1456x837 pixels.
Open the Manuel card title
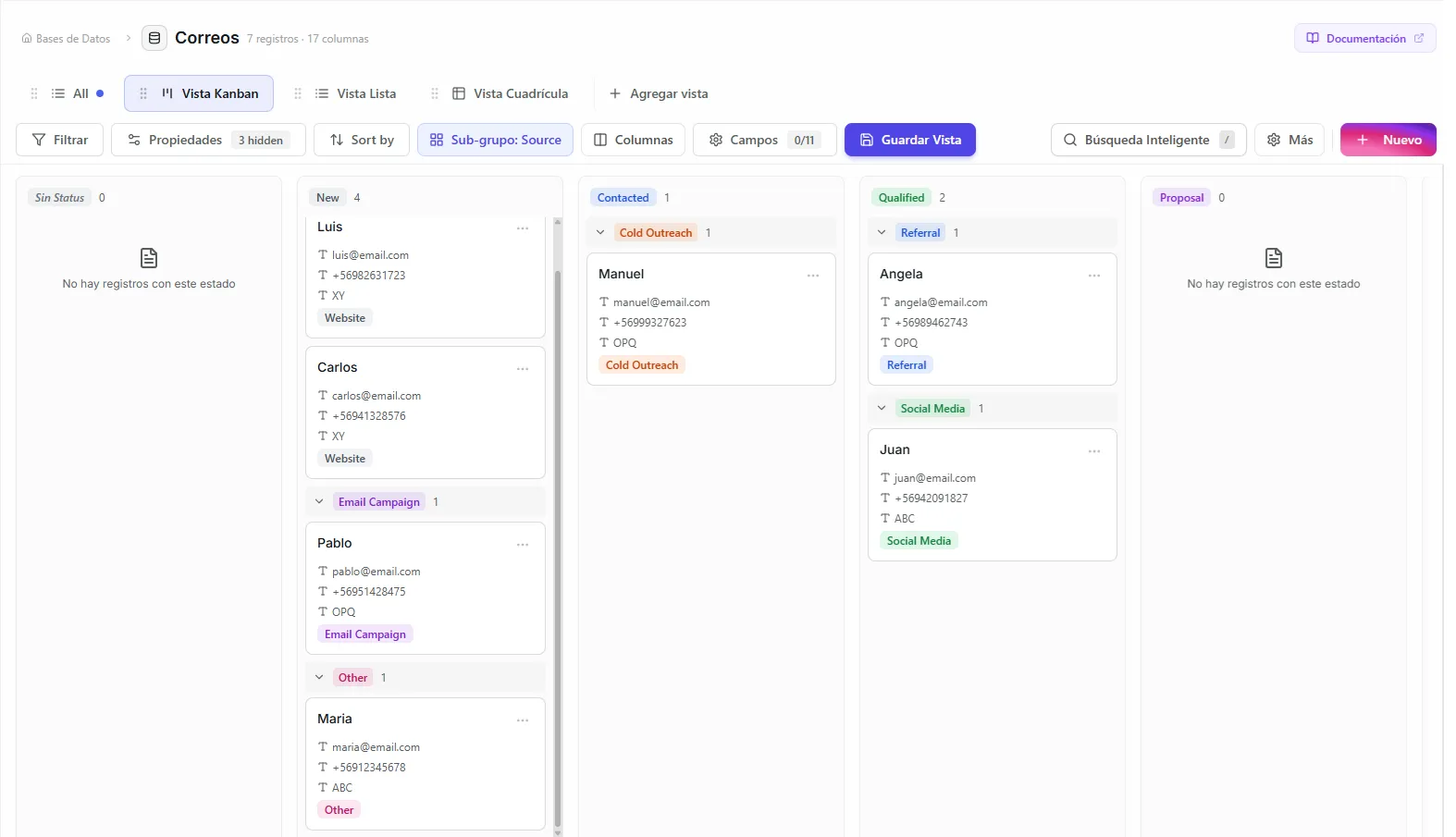click(x=621, y=274)
